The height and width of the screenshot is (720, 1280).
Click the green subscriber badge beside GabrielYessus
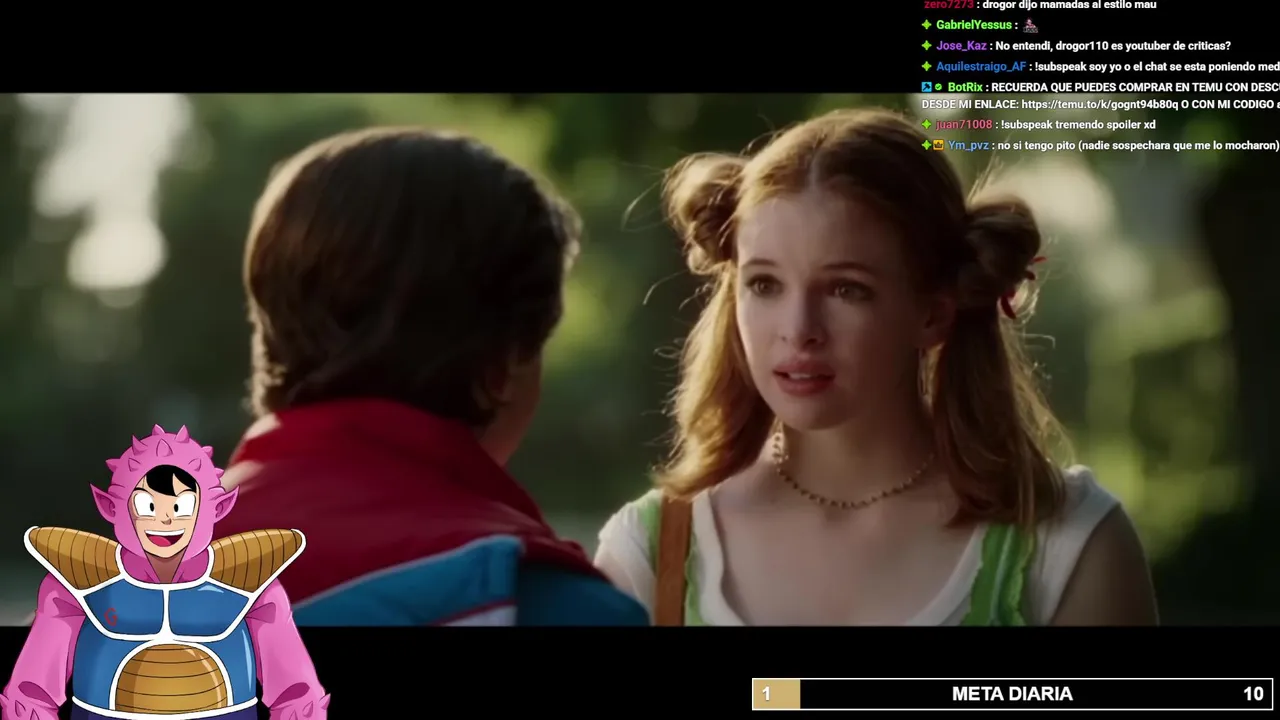pyautogui.click(x=927, y=25)
